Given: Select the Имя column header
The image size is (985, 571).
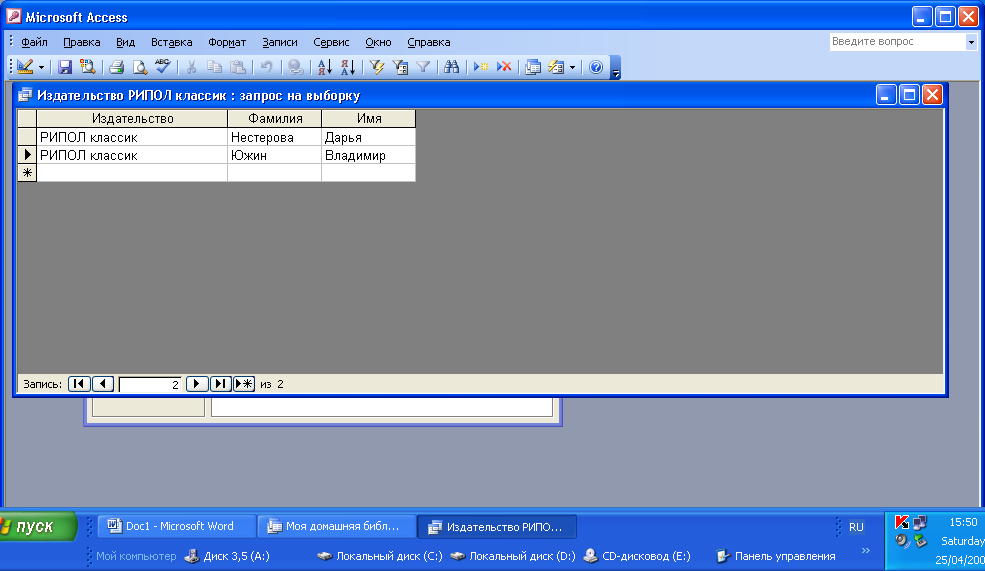Looking at the screenshot, I should tap(369, 118).
